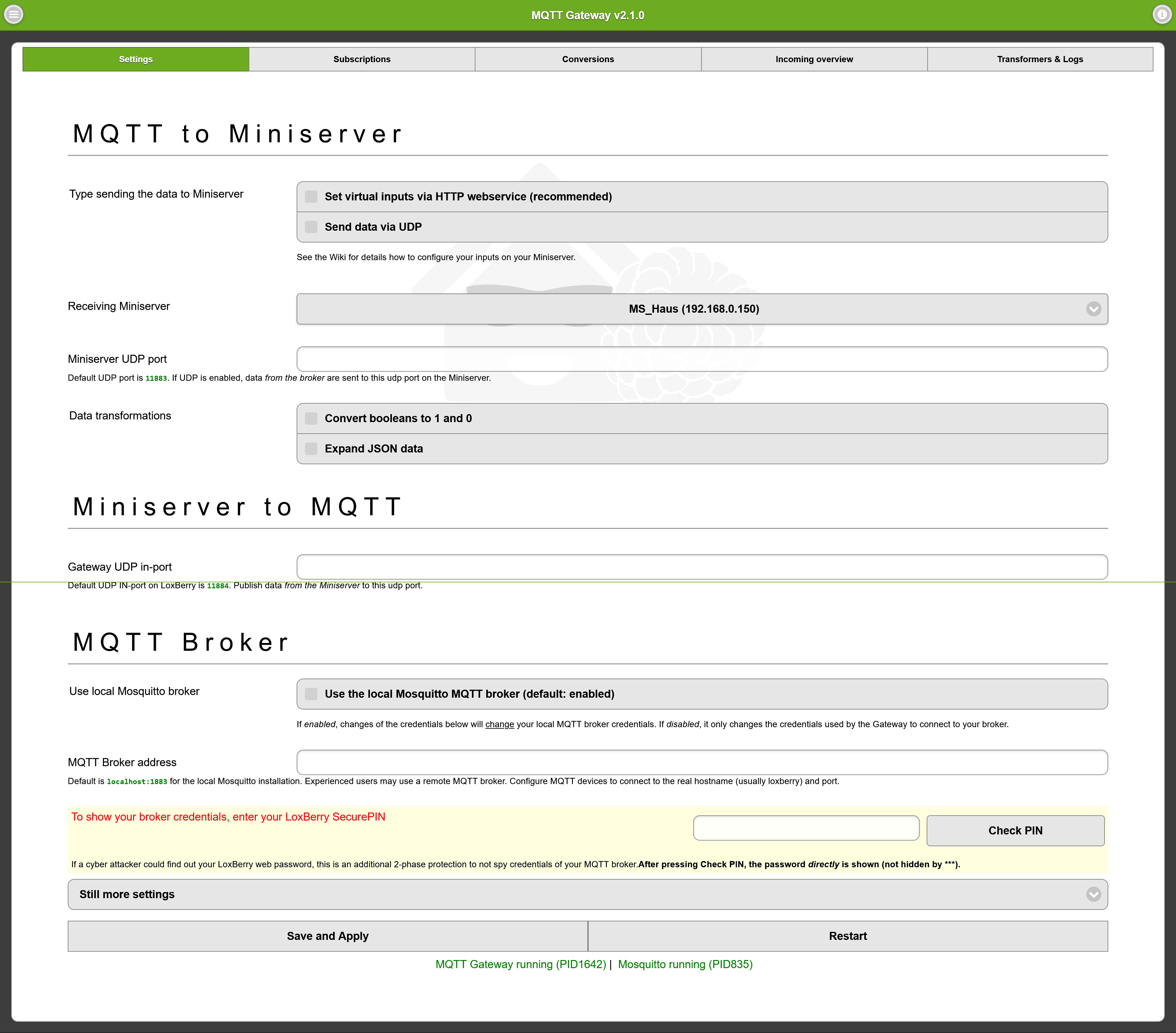The height and width of the screenshot is (1033, 1176).
Task: Toggle local Mosquitto MQTT broker checkbox
Action: (x=311, y=694)
